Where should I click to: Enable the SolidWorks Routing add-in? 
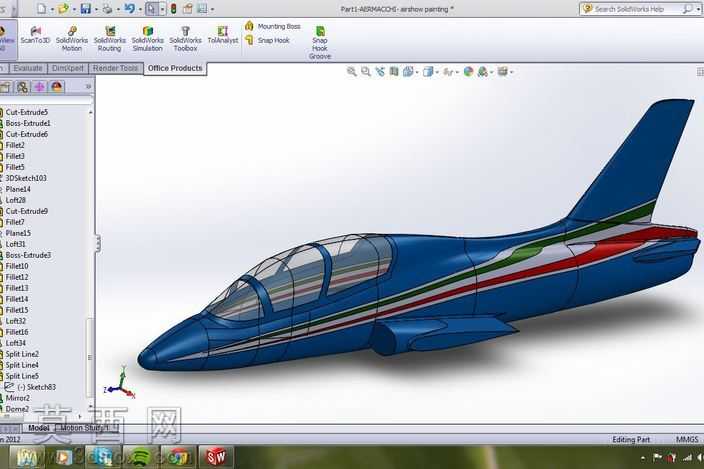click(110, 39)
